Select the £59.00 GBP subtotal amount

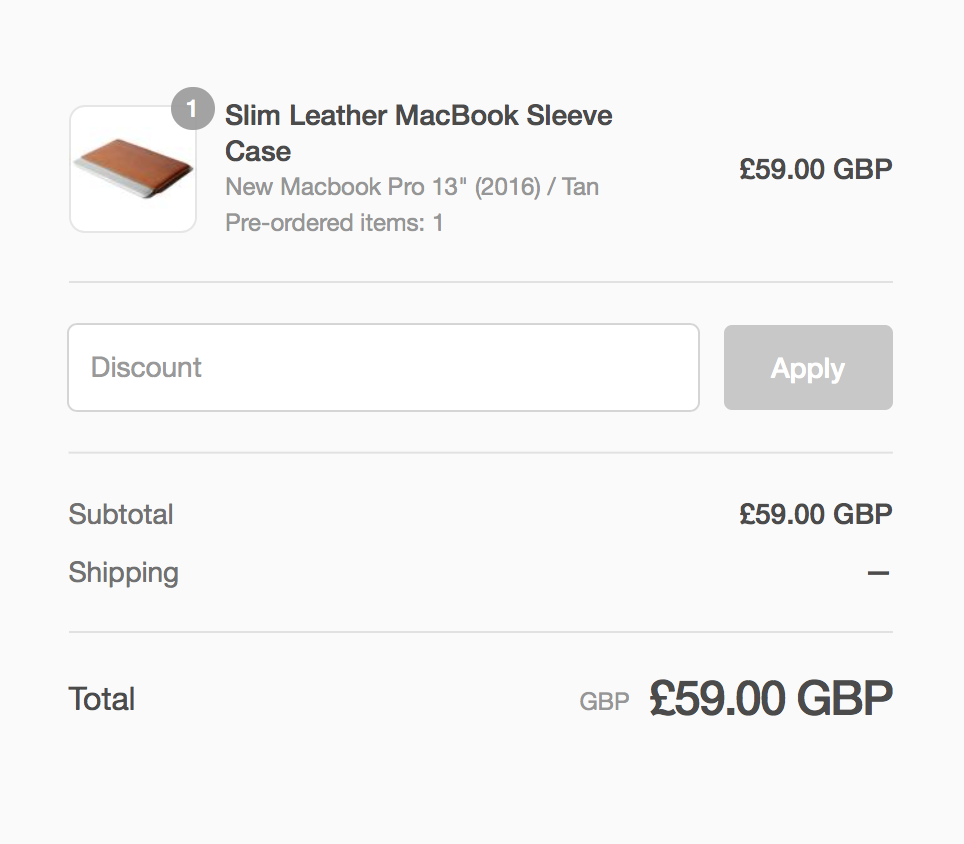(815, 514)
